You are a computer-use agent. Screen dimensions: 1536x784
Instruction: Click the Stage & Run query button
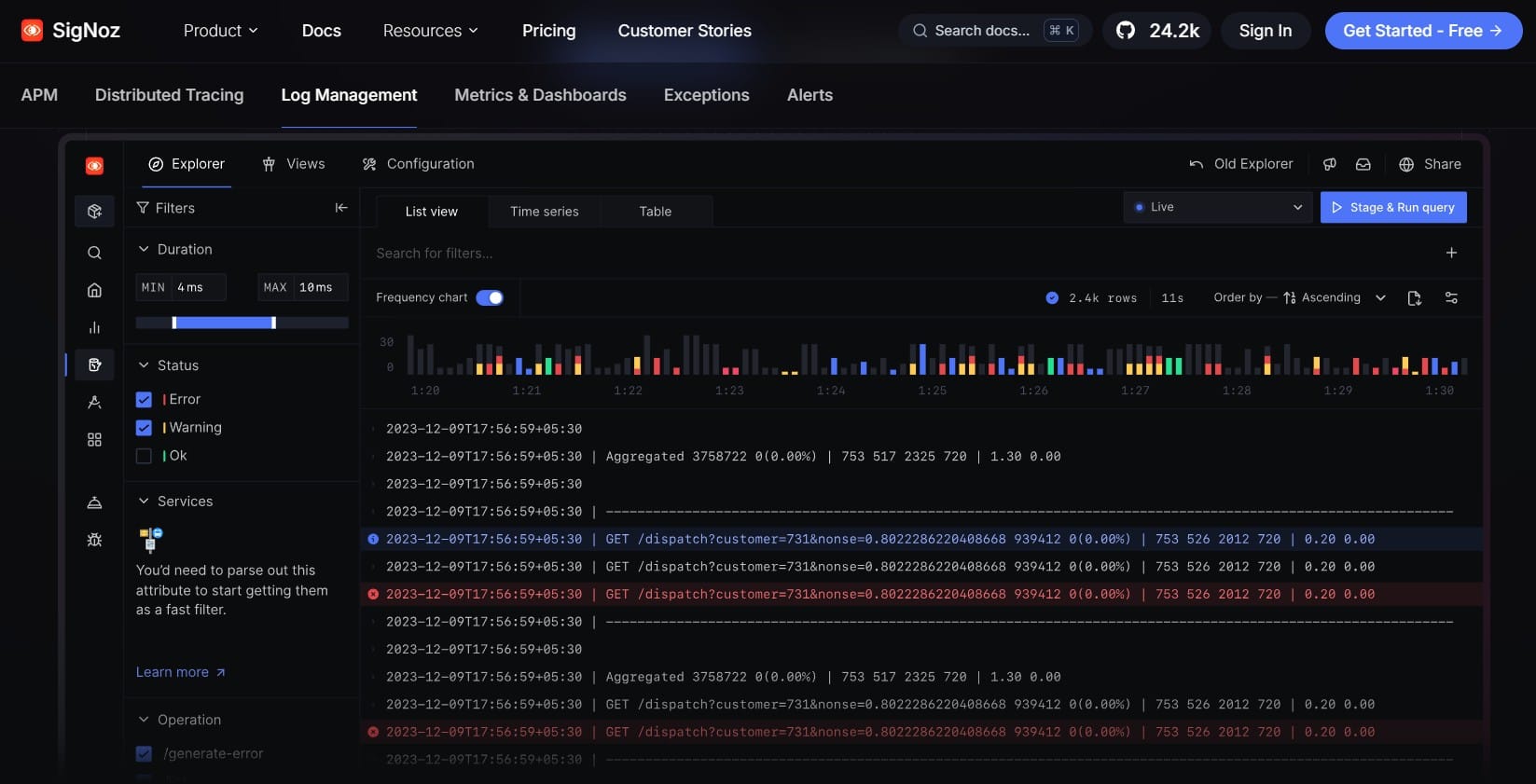coord(1392,207)
